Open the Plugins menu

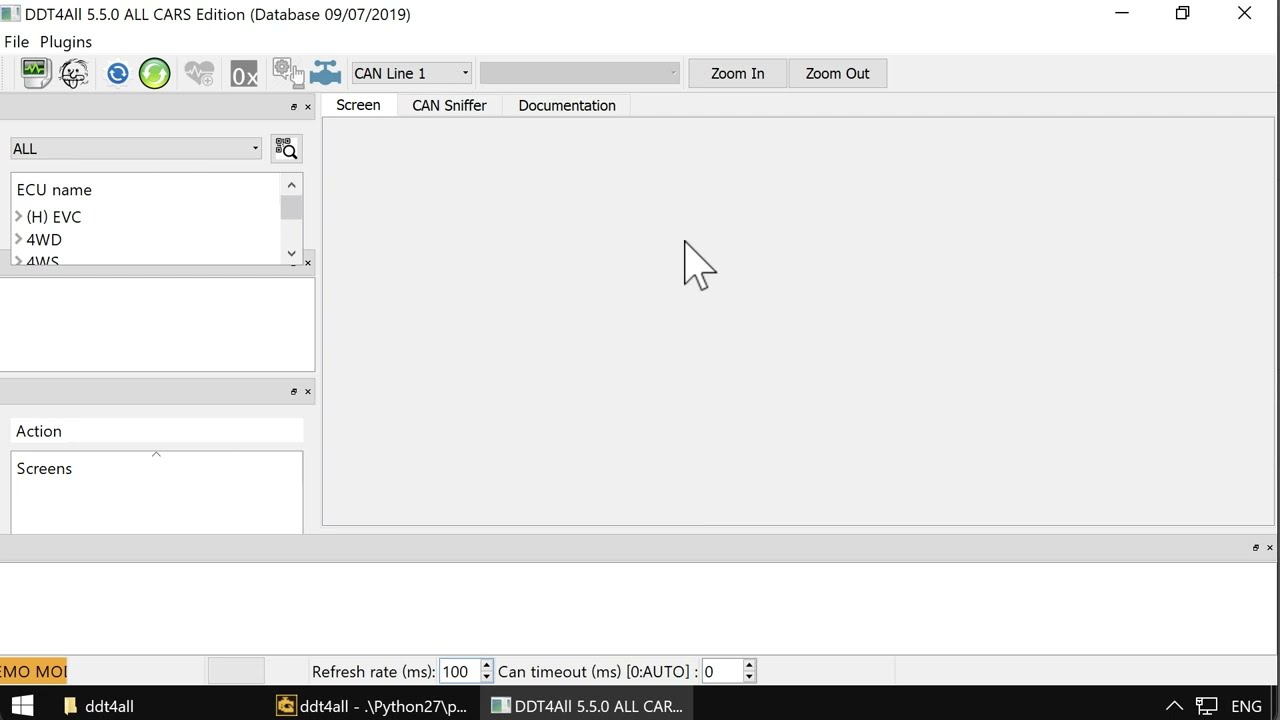click(x=66, y=42)
